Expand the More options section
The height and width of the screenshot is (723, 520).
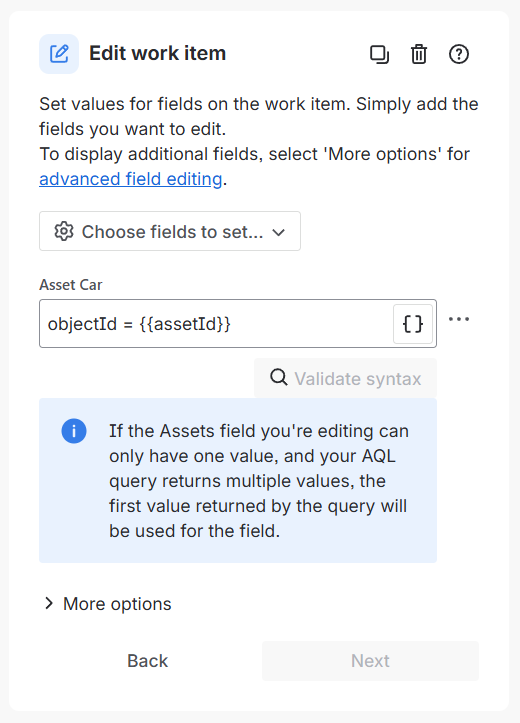[108, 604]
